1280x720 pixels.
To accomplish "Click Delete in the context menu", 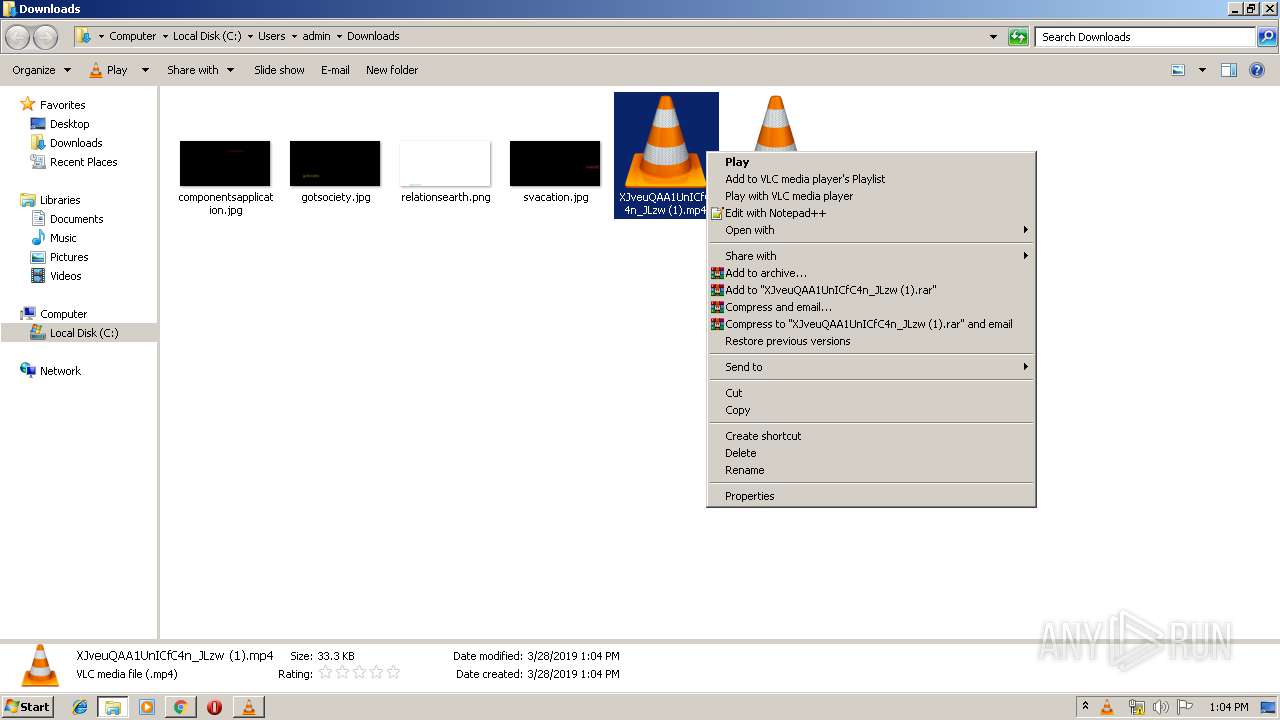I will pyautogui.click(x=741, y=453).
